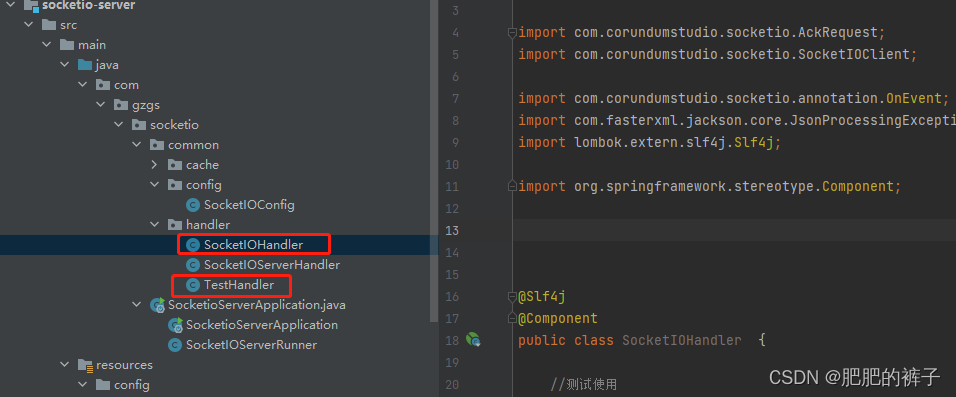The image size is (956, 397).
Task: Collapse the gzgs package chevron
Action: pyautogui.click(x=101, y=105)
